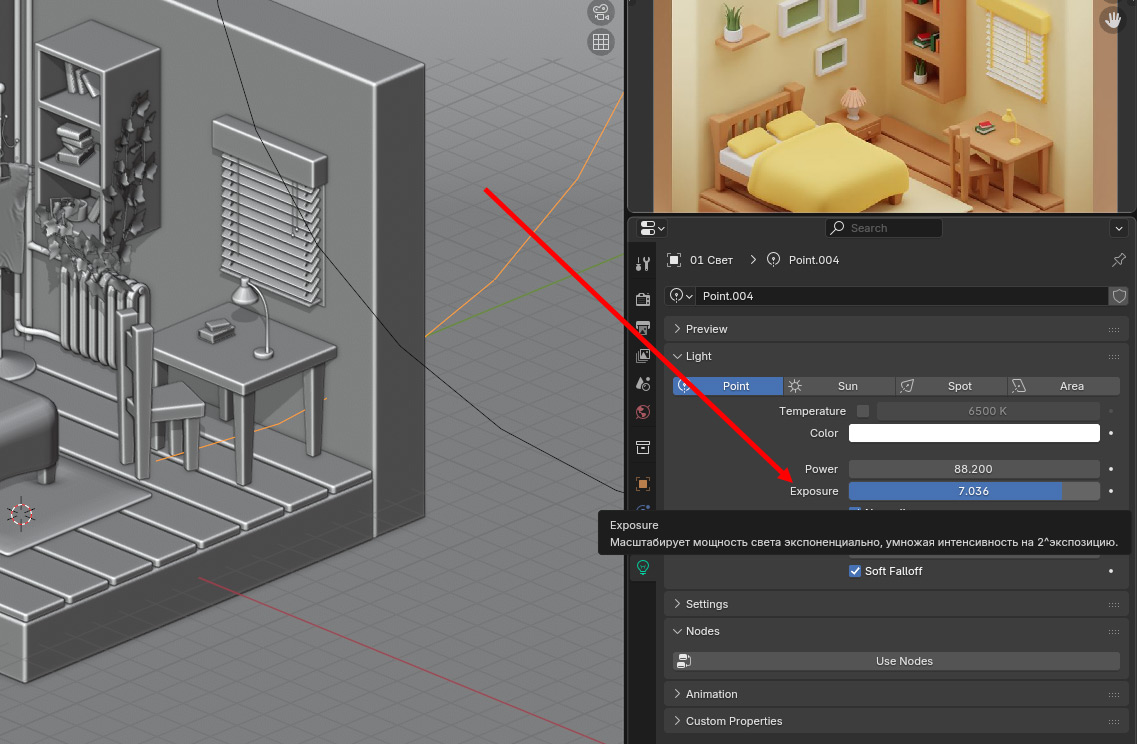1137x744 pixels.
Task: Expand the Preview panel
Action: pos(706,329)
